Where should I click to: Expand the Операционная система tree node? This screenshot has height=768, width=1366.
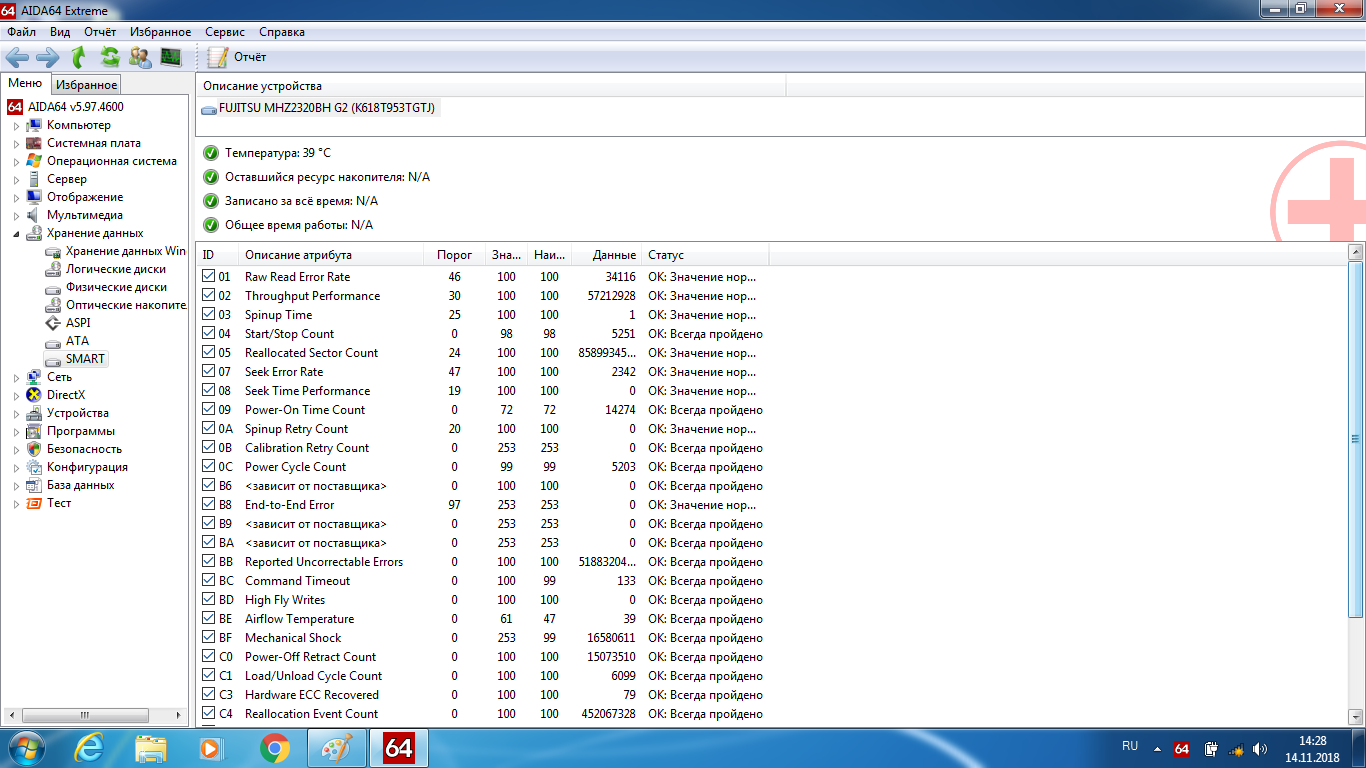[x=16, y=162]
